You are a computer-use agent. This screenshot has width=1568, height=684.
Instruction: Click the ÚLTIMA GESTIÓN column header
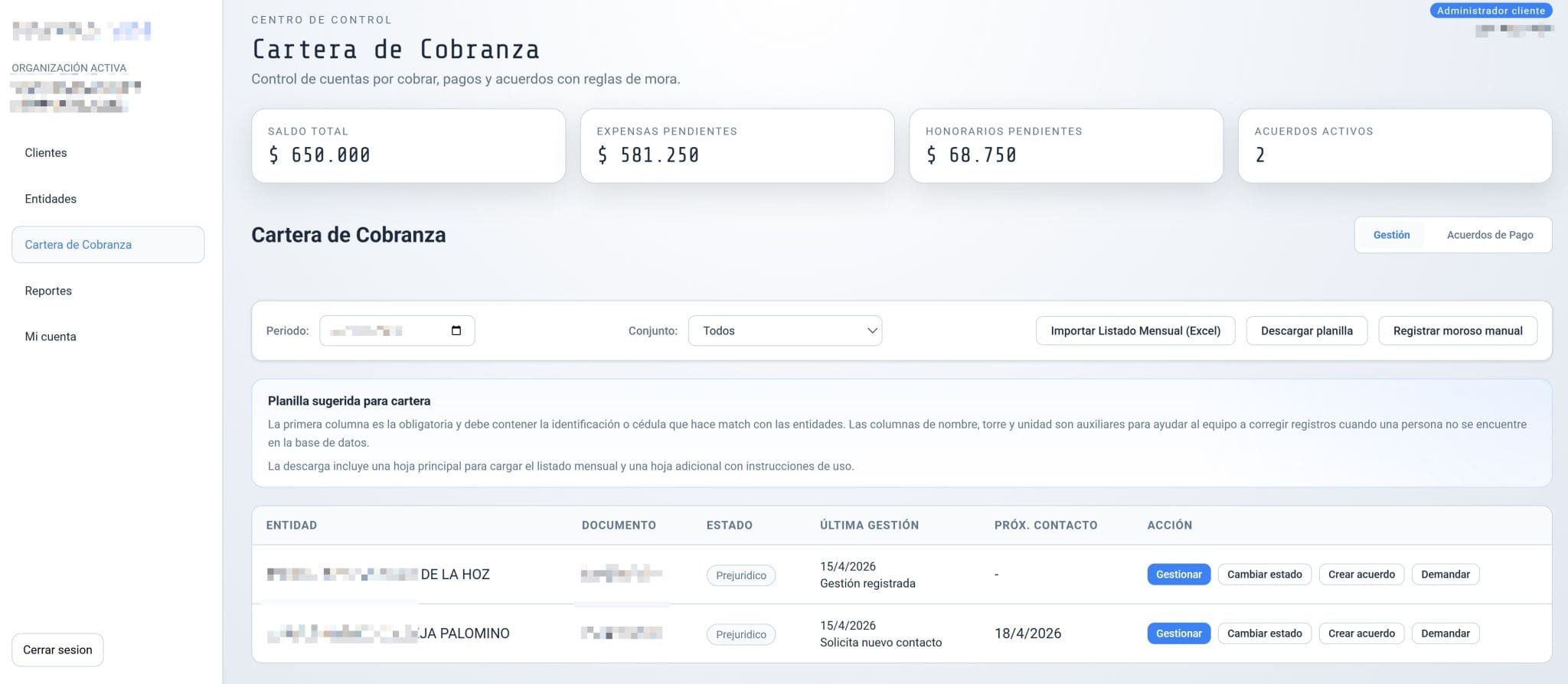[x=869, y=526]
